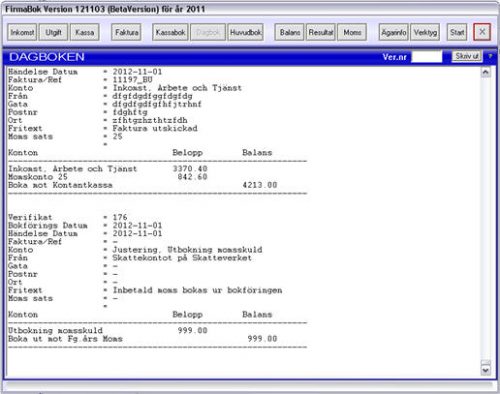Open the Ägarinfo page
Image resolution: width=500 pixels, height=394 pixels.
(394, 32)
